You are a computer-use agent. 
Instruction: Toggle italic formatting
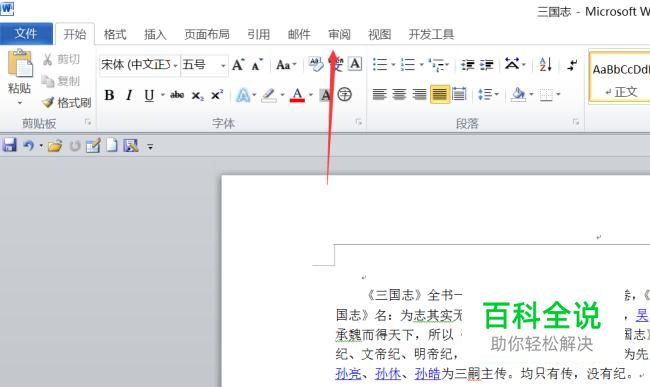[x=129, y=95]
